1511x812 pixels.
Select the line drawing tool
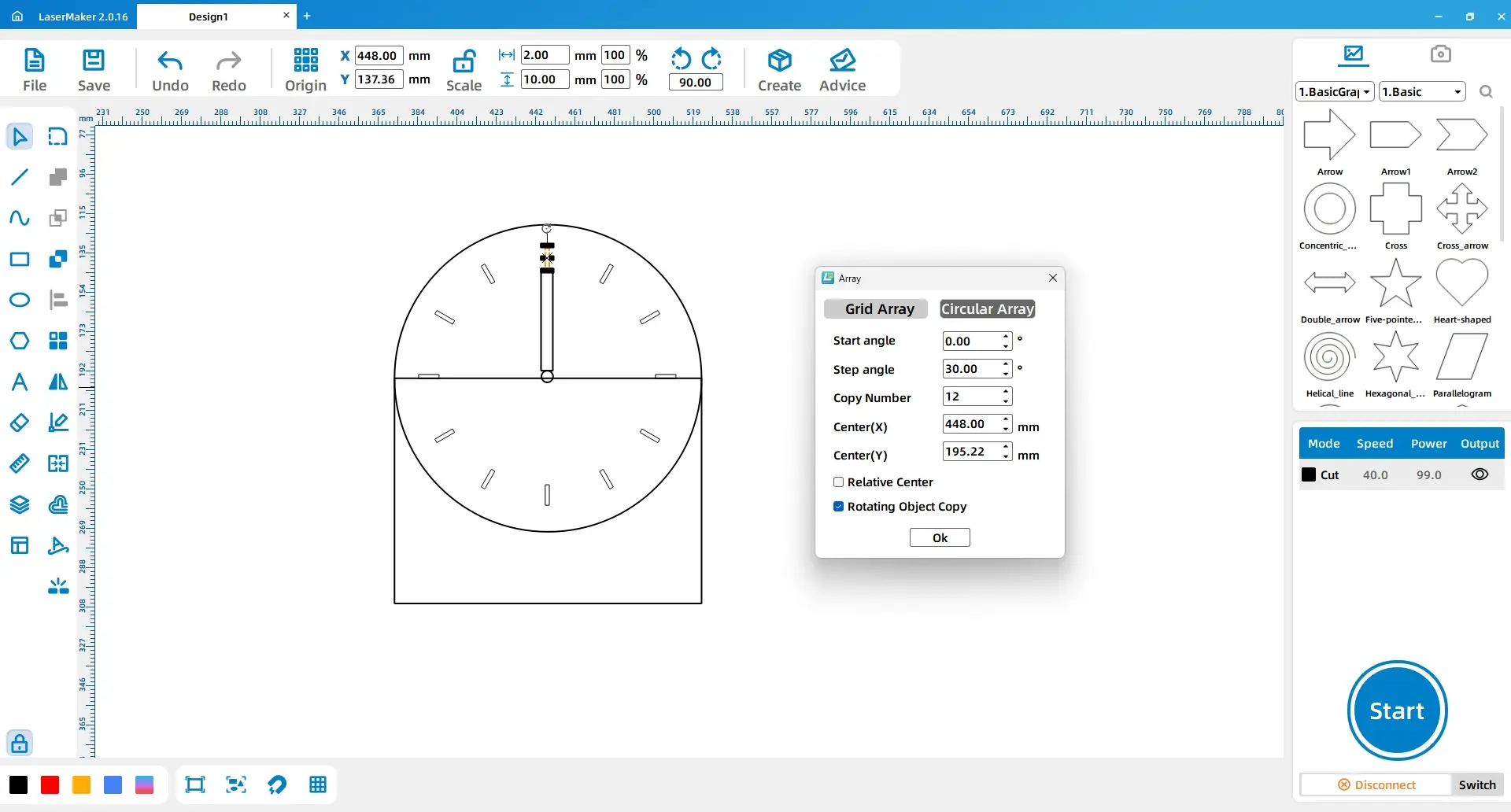point(20,177)
